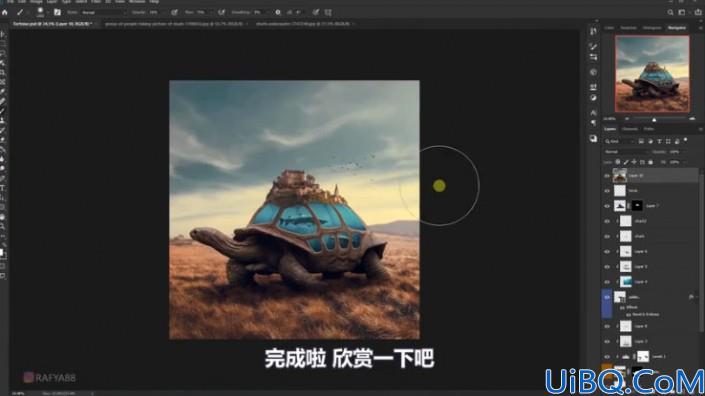Image resolution: width=705 pixels, height=396 pixels.
Task: Select the Zoom tool in left toolbar
Action: click(x=3, y=227)
